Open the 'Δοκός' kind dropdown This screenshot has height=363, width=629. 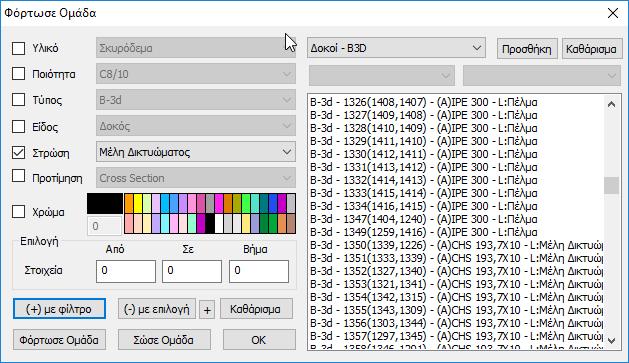(x=196, y=126)
